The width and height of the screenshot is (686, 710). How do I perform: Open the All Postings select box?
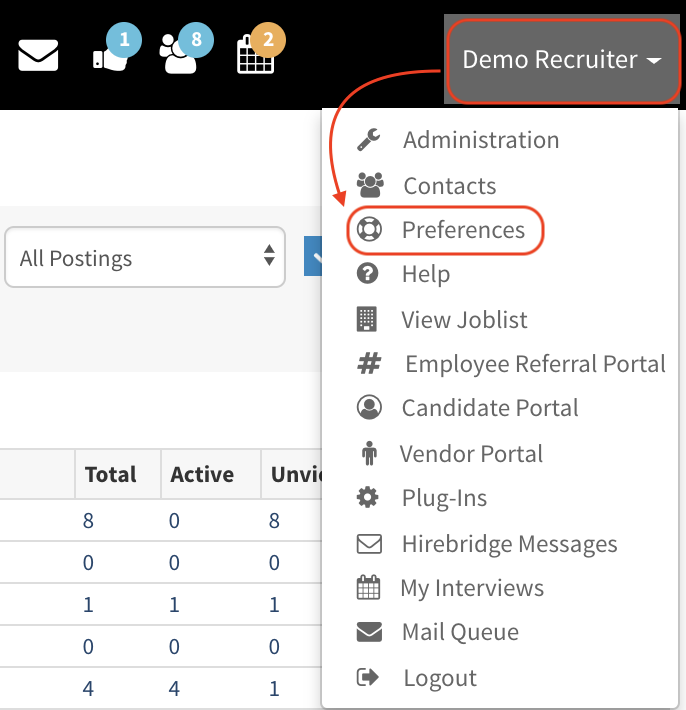tap(146, 258)
